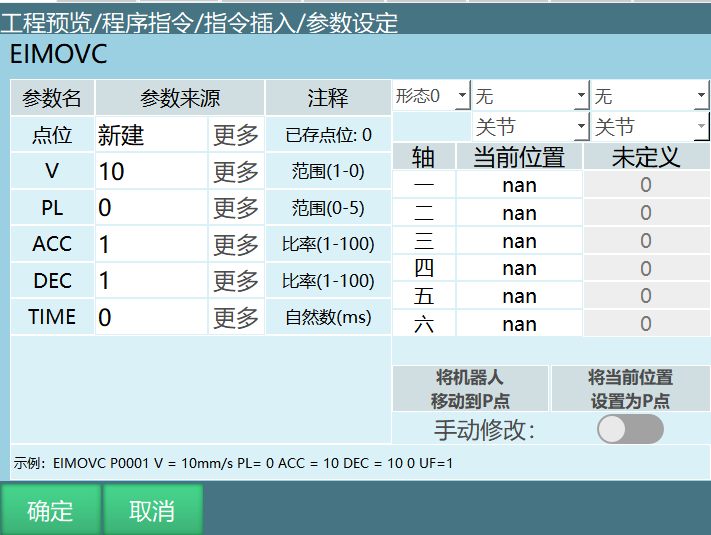Edit the V value field showing 10

(151, 171)
